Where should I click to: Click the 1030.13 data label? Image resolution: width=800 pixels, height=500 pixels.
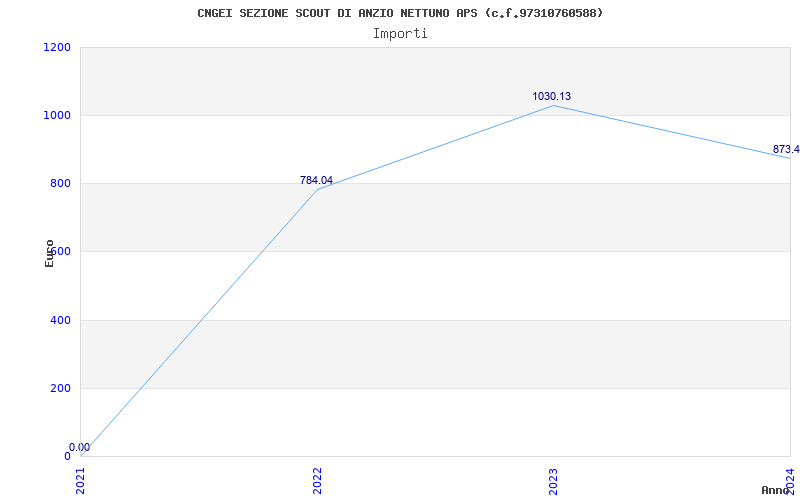point(552,96)
